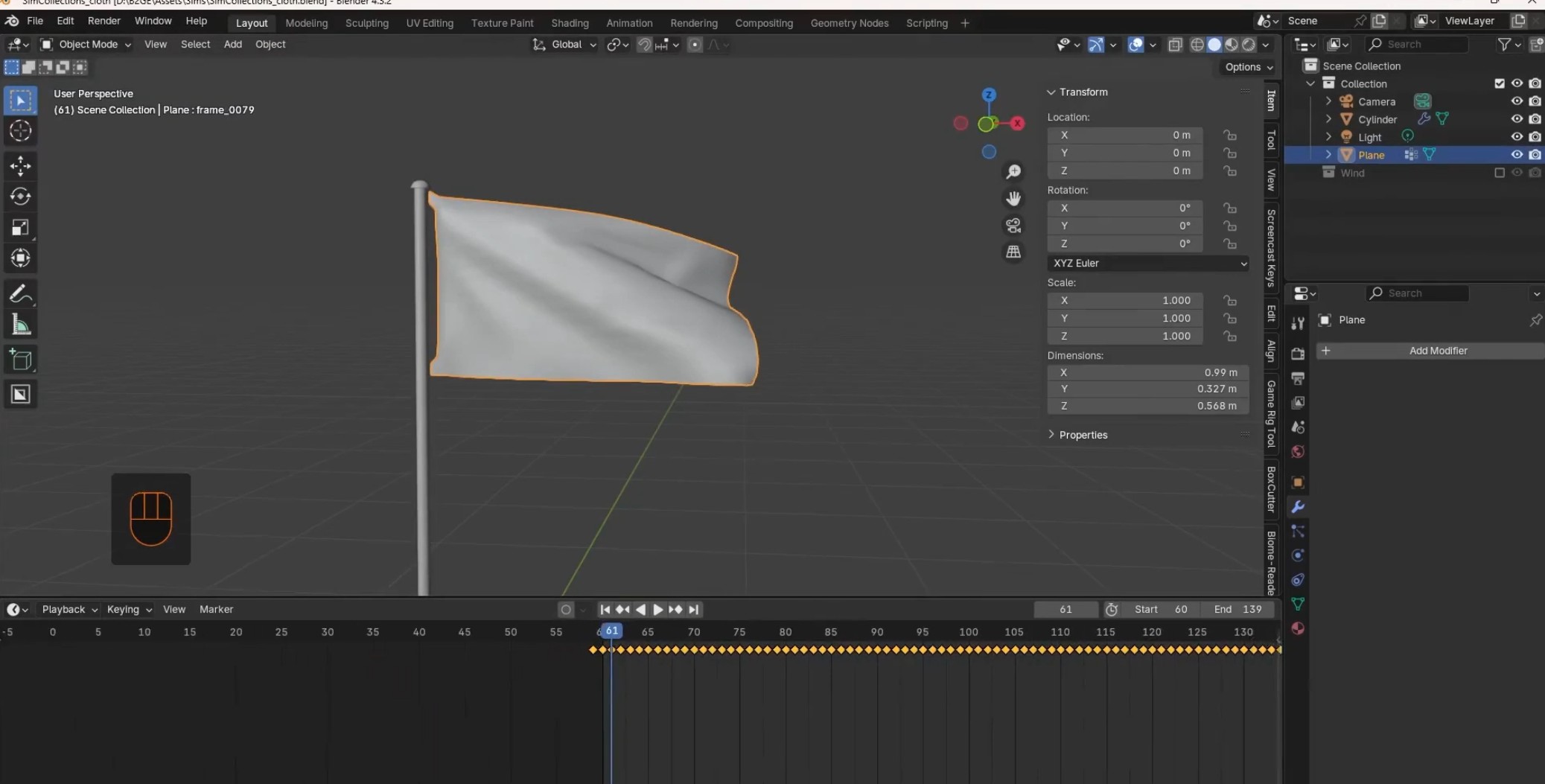Viewport: 1545px width, 784px height.
Task: Choose the Annotate pencil tool
Action: click(x=20, y=293)
